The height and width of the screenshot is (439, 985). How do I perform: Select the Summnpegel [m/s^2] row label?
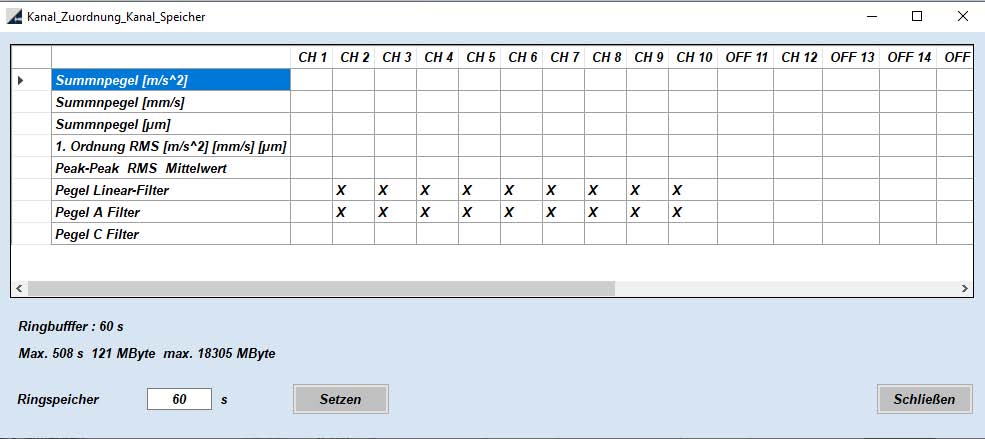coord(171,80)
